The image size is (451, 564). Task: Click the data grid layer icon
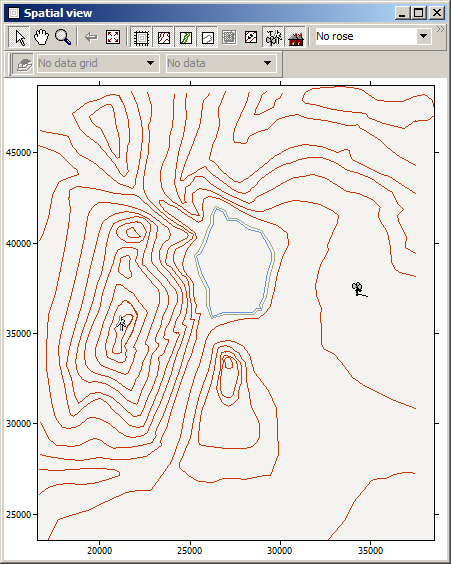(x=24, y=64)
